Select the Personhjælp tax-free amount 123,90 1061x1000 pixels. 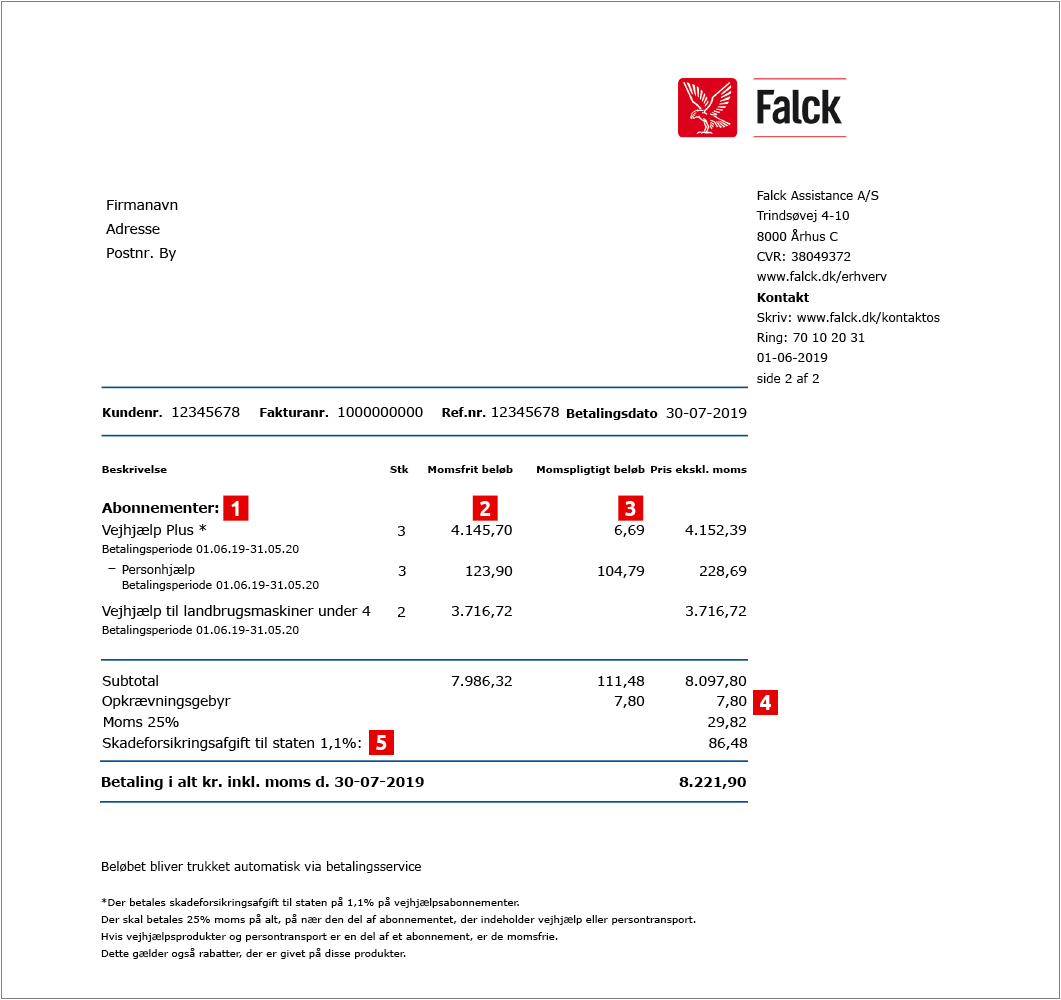coord(489,571)
